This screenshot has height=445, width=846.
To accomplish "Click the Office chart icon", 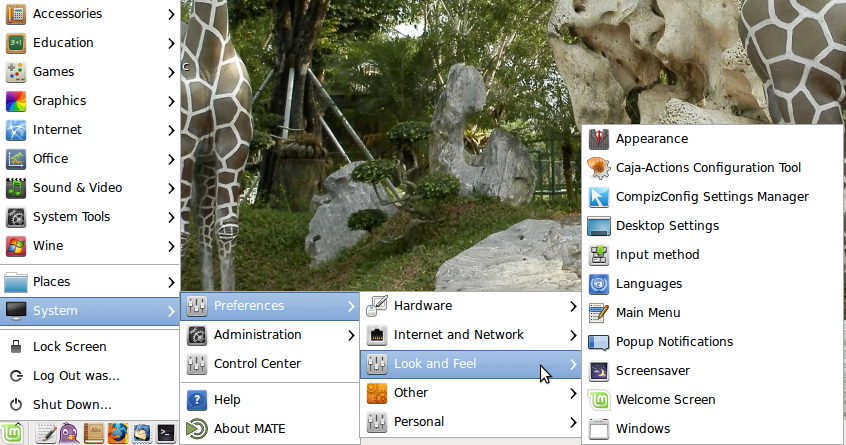I will coord(16,159).
